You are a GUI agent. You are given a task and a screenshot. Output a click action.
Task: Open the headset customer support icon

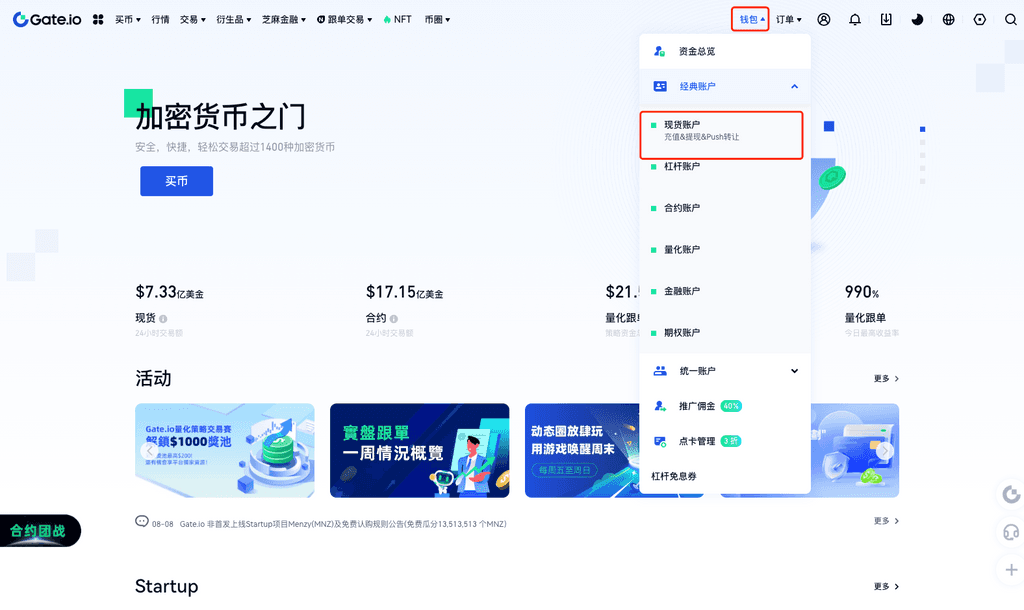coord(1011,532)
